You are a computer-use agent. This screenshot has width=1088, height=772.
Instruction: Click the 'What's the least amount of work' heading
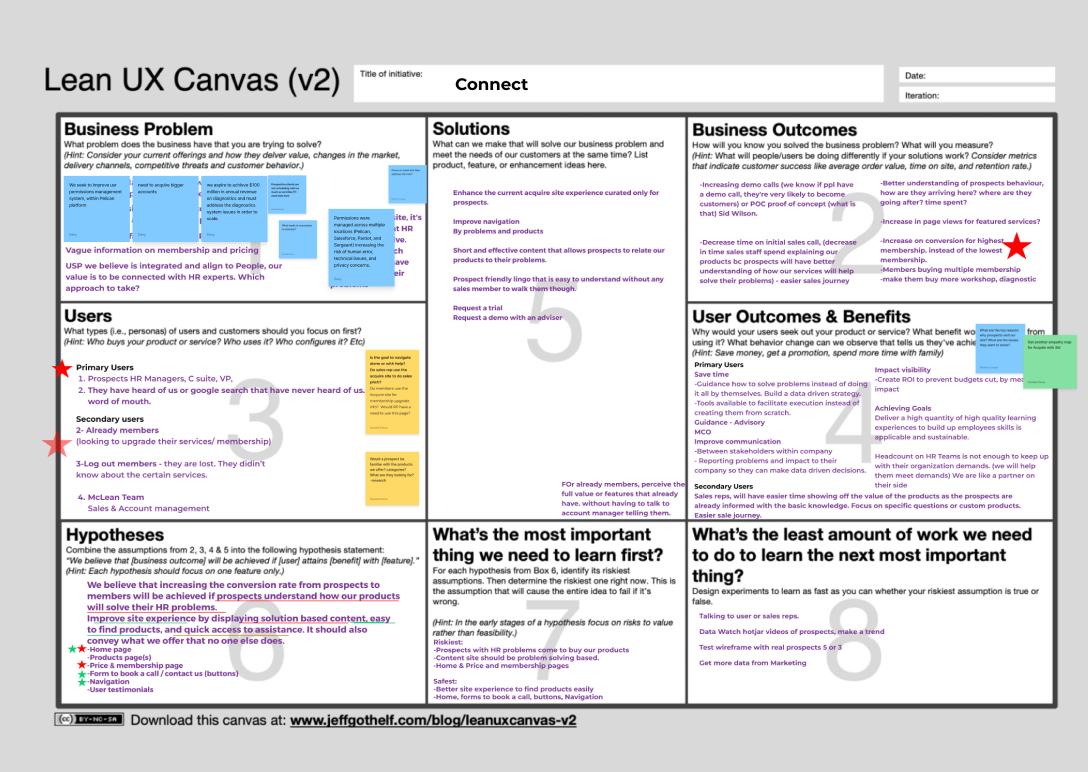[862, 555]
